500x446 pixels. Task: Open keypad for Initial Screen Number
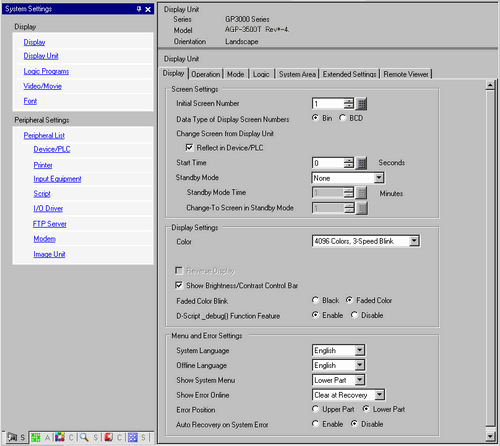361,104
